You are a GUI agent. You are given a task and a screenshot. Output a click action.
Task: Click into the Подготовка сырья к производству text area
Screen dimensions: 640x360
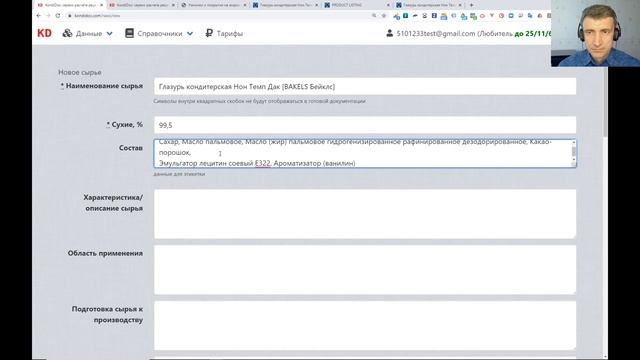pyautogui.click(x=365, y=325)
